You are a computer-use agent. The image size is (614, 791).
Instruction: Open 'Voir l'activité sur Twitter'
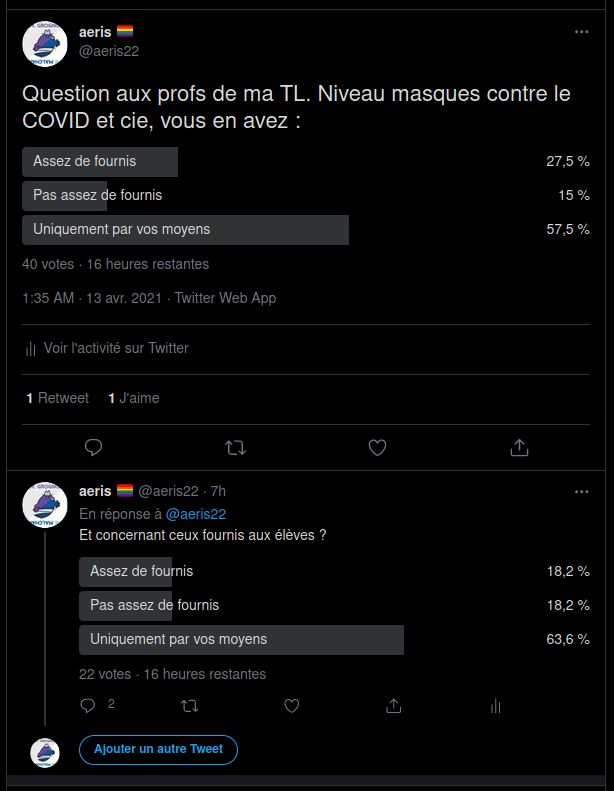(115, 348)
